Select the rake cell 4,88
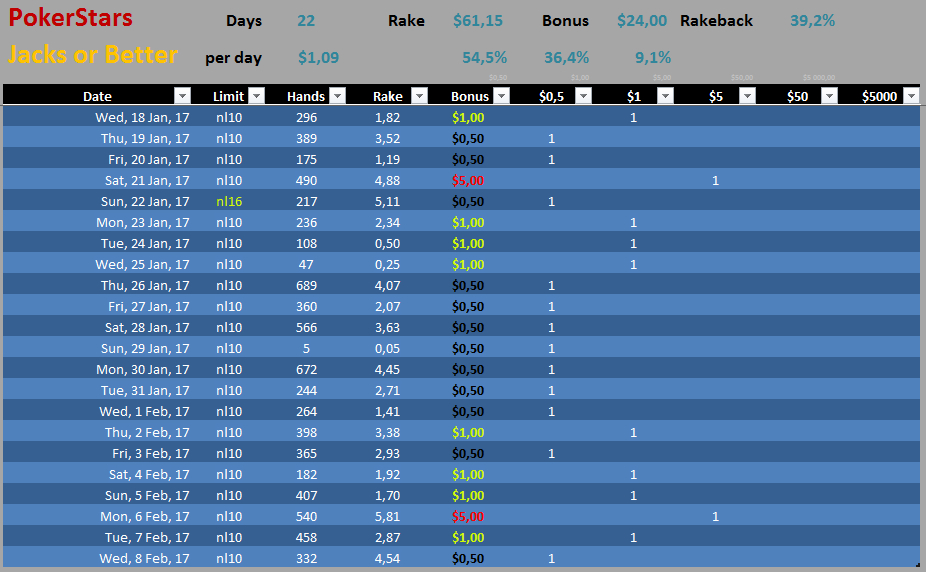This screenshot has width=926, height=572. coord(387,181)
